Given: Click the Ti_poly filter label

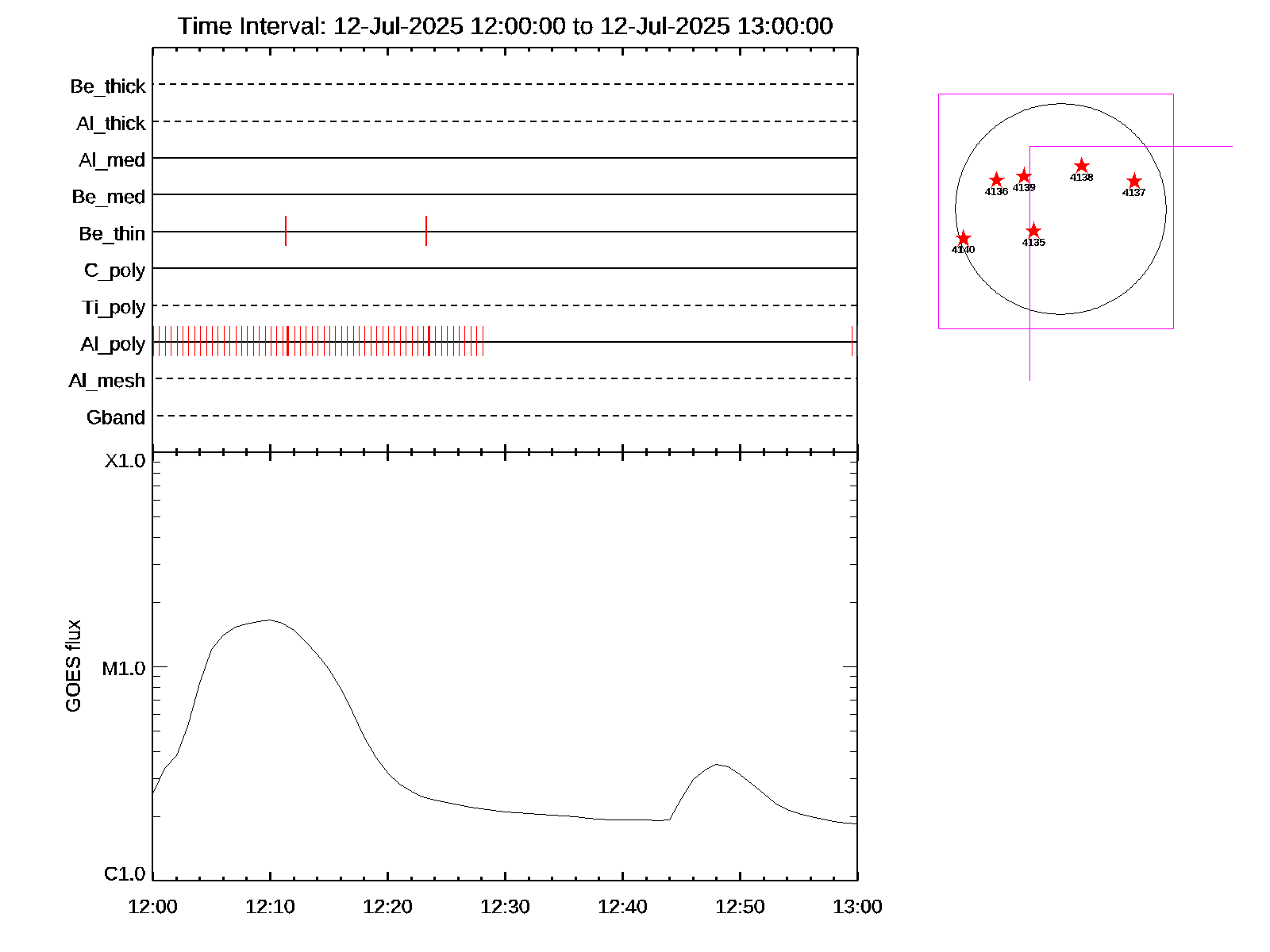Looking at the screenshot, I should (x=114, y=308).
